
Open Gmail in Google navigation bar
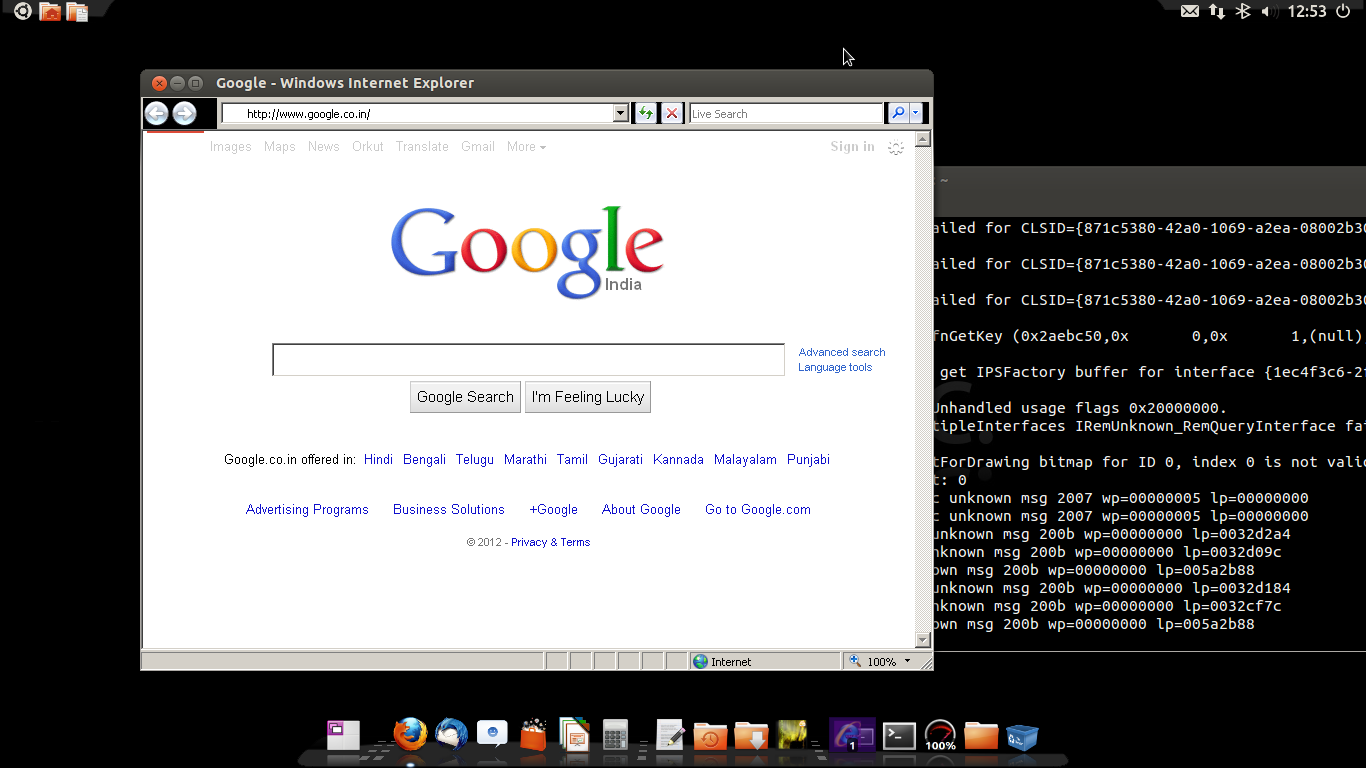tap(478, 147)
